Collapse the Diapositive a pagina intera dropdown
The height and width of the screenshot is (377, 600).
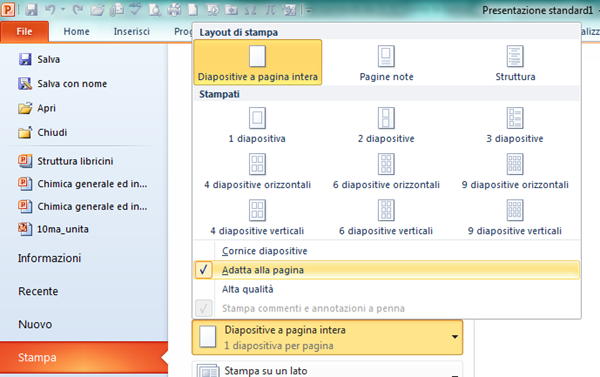tap(327, 337)
